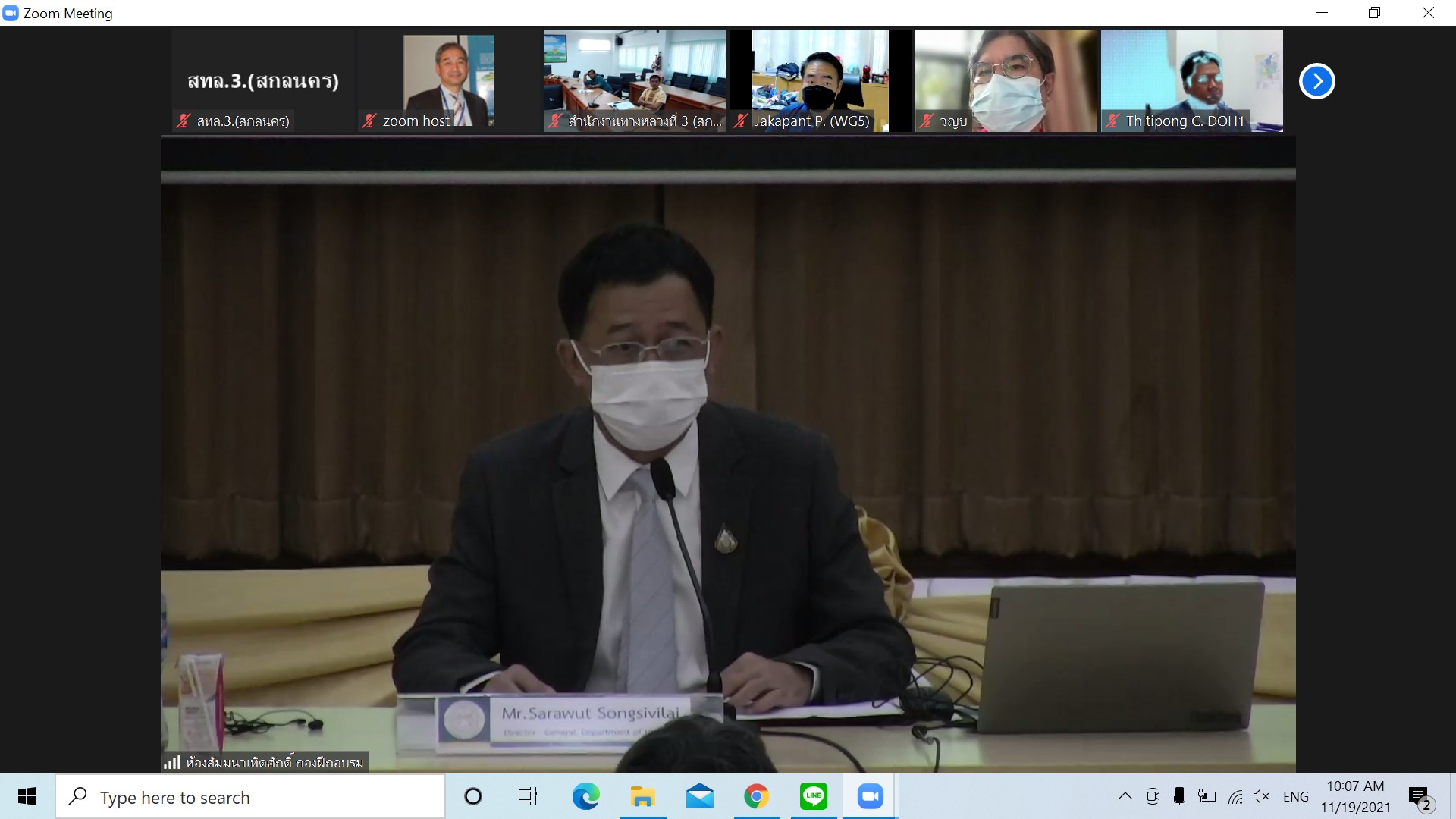Open the Windows Start menu
1456x819 pixels.
(x=27, y=796)
